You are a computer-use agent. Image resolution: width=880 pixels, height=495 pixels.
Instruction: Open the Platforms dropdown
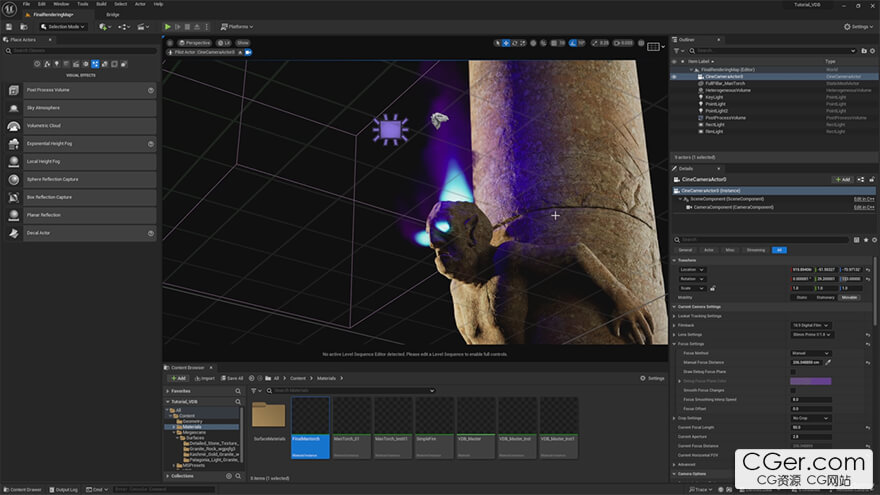click(237, 26)
